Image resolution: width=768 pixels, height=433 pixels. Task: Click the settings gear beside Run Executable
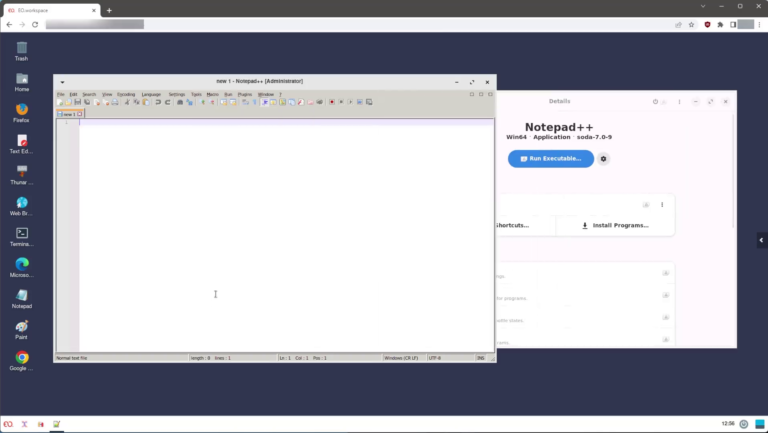[603, 159]
